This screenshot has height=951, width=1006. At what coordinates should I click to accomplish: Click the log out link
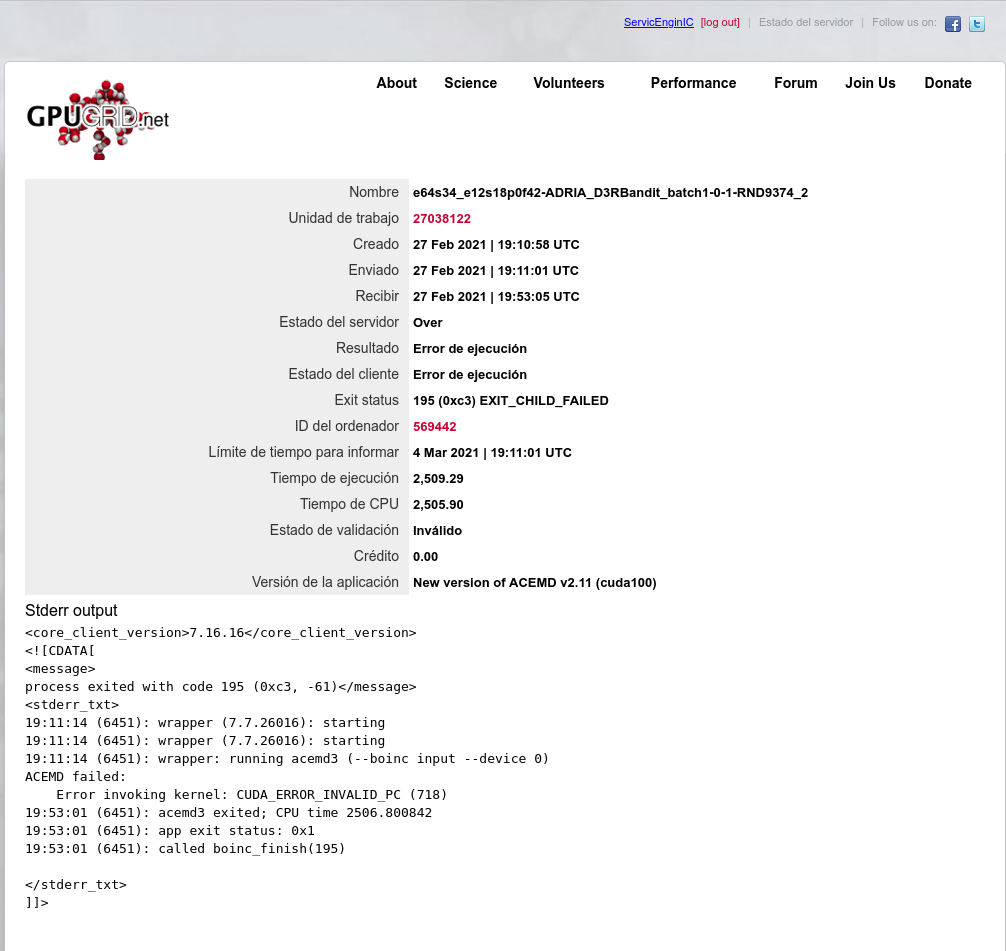(720, 22)
